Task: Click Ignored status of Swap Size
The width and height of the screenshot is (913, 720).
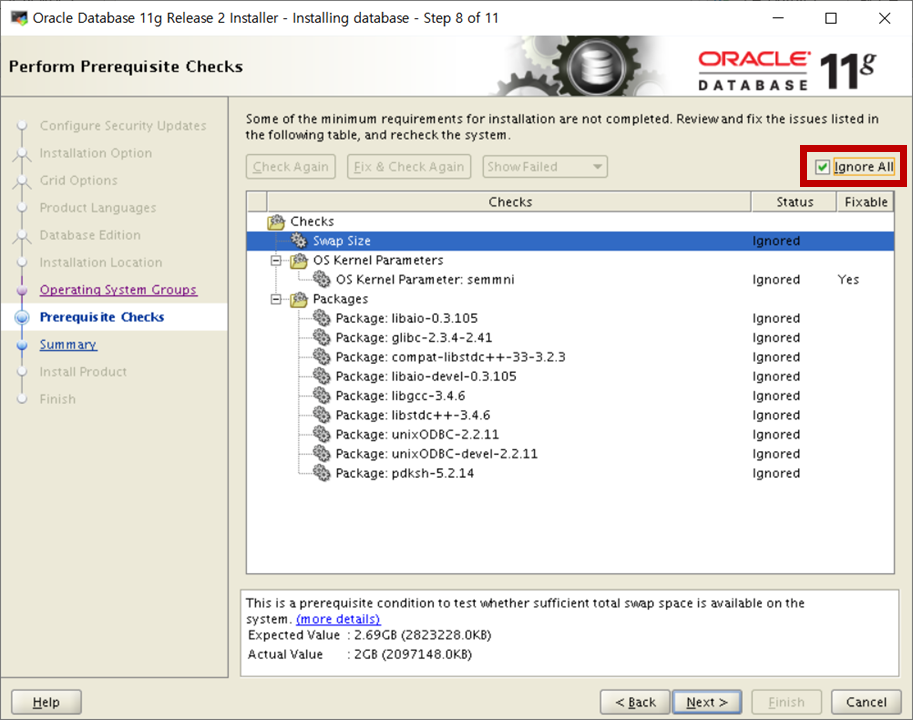Action: [776, 241]
